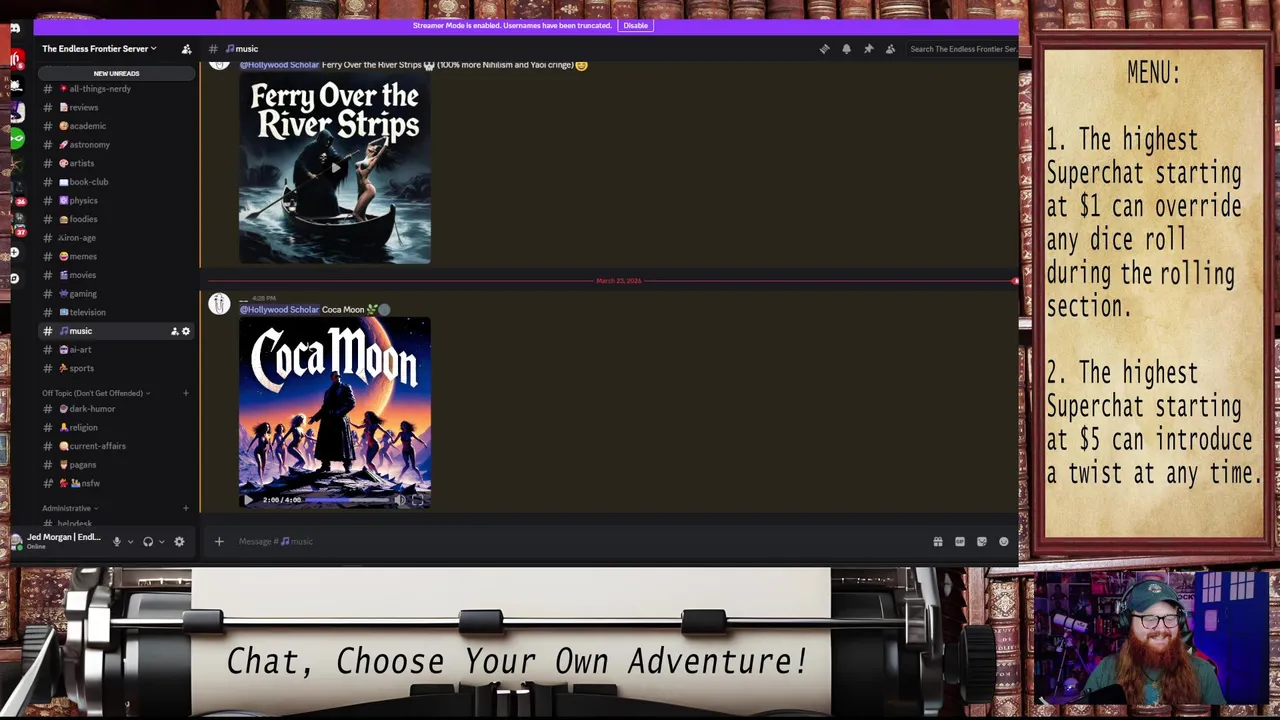Collapse the Administrative category
This screenshot has width=1280, height=720.
[x=70, y=508]
